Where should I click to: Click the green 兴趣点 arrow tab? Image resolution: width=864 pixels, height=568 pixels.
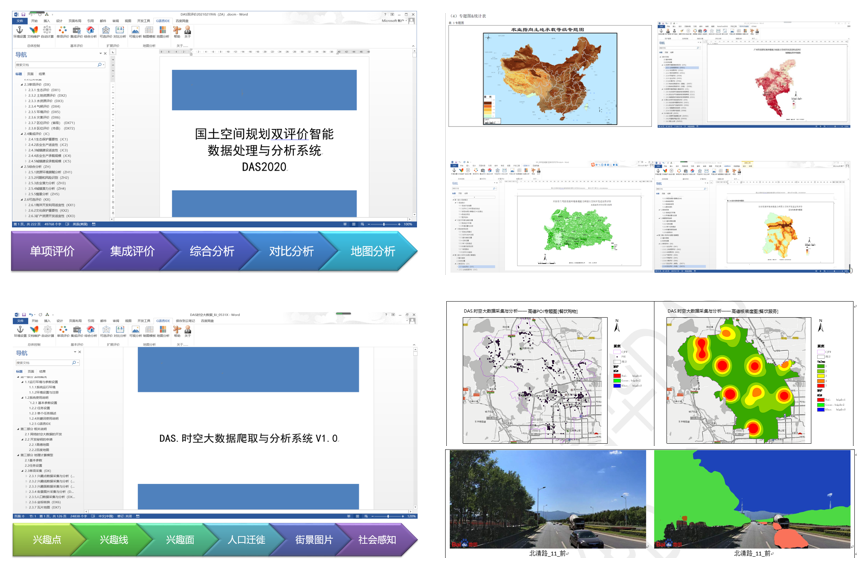click(47, 540)
